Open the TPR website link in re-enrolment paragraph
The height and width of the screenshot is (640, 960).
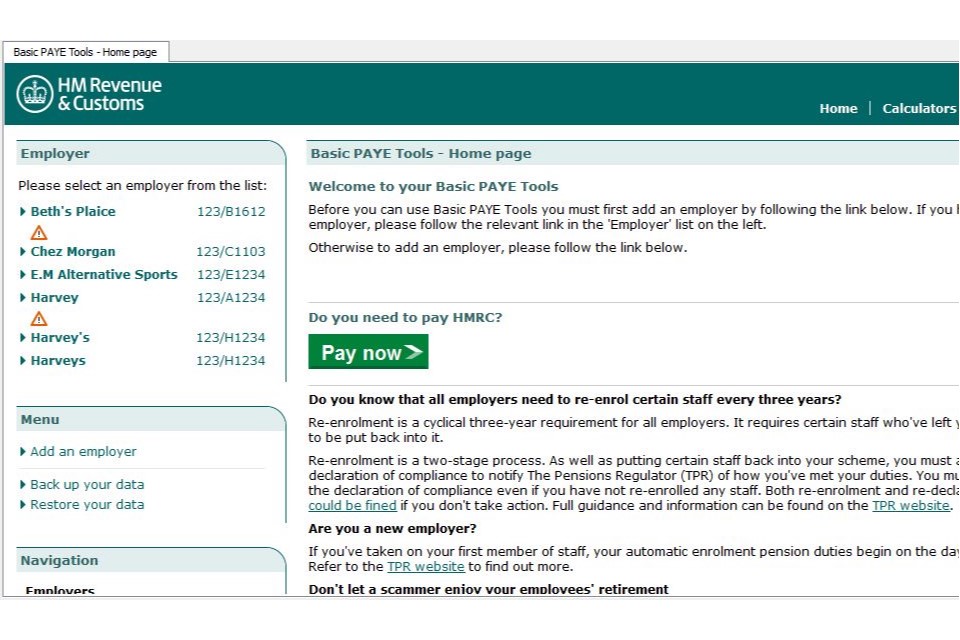pos(910,506)
